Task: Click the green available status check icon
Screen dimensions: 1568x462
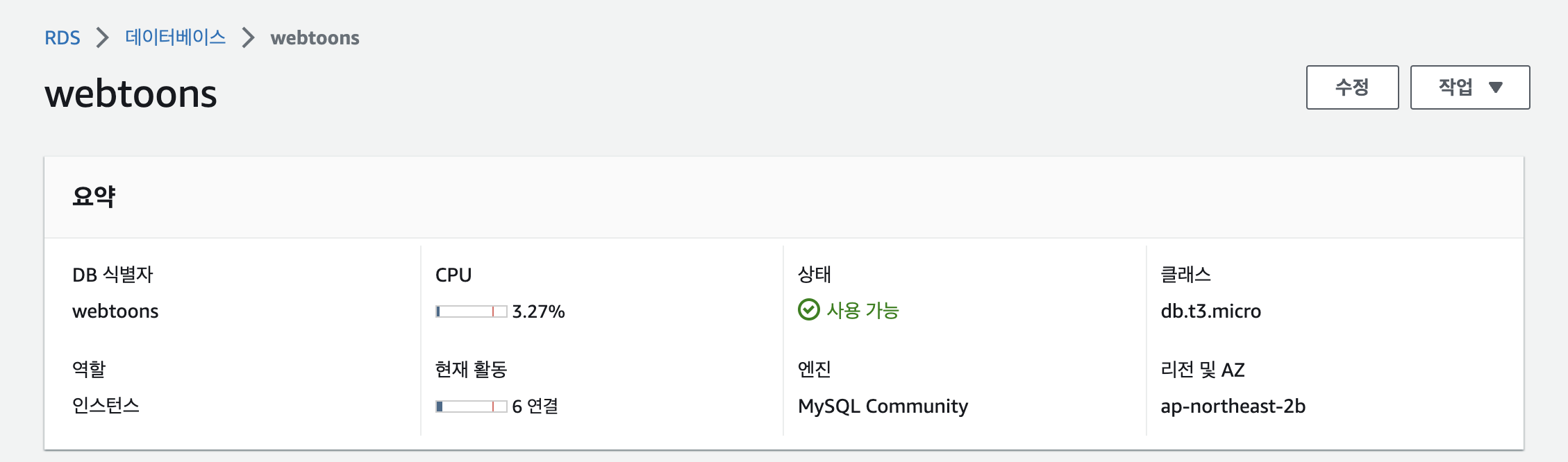Action: [808, 309]
